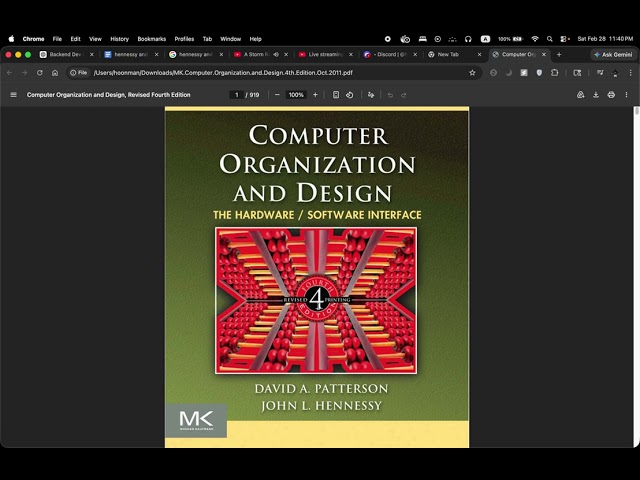Click the PDF title Computer Organization and Design
The image size is (640, 480).
(x=109, y=95)
